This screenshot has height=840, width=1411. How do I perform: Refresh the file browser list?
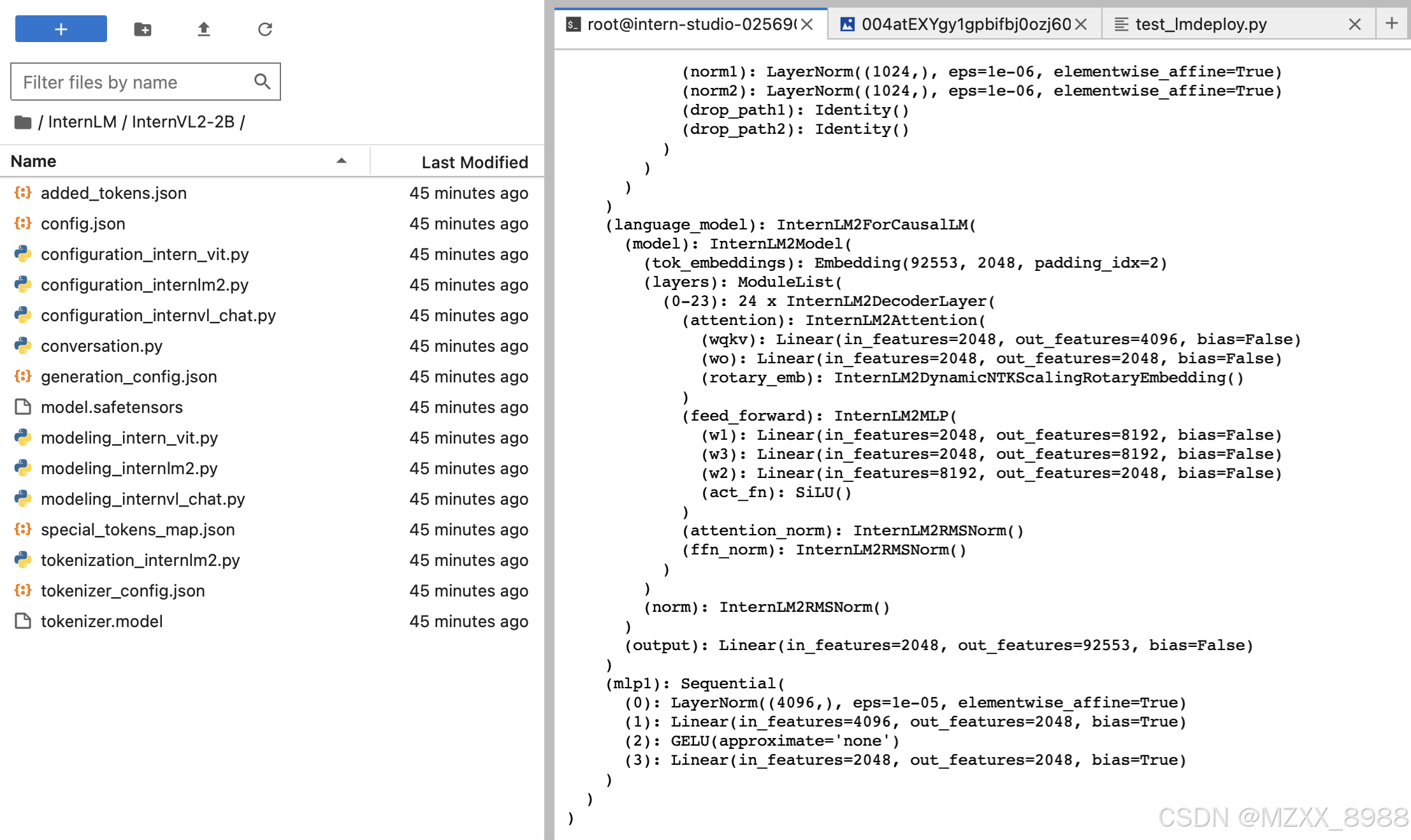265,29
